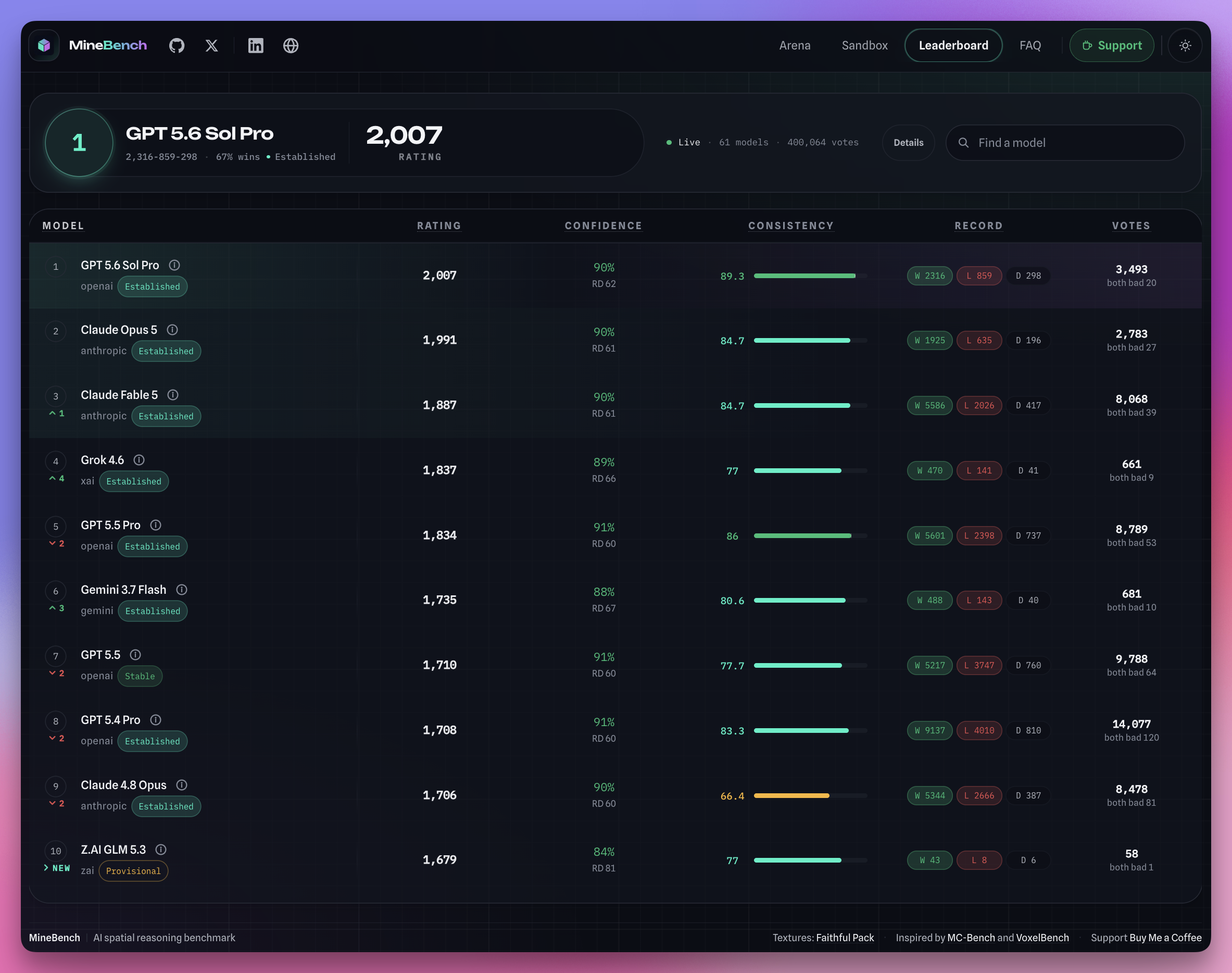This screenshot has width=1232, height=973.
Task: Go to the Arena tab
Action: tap(795, 45)
